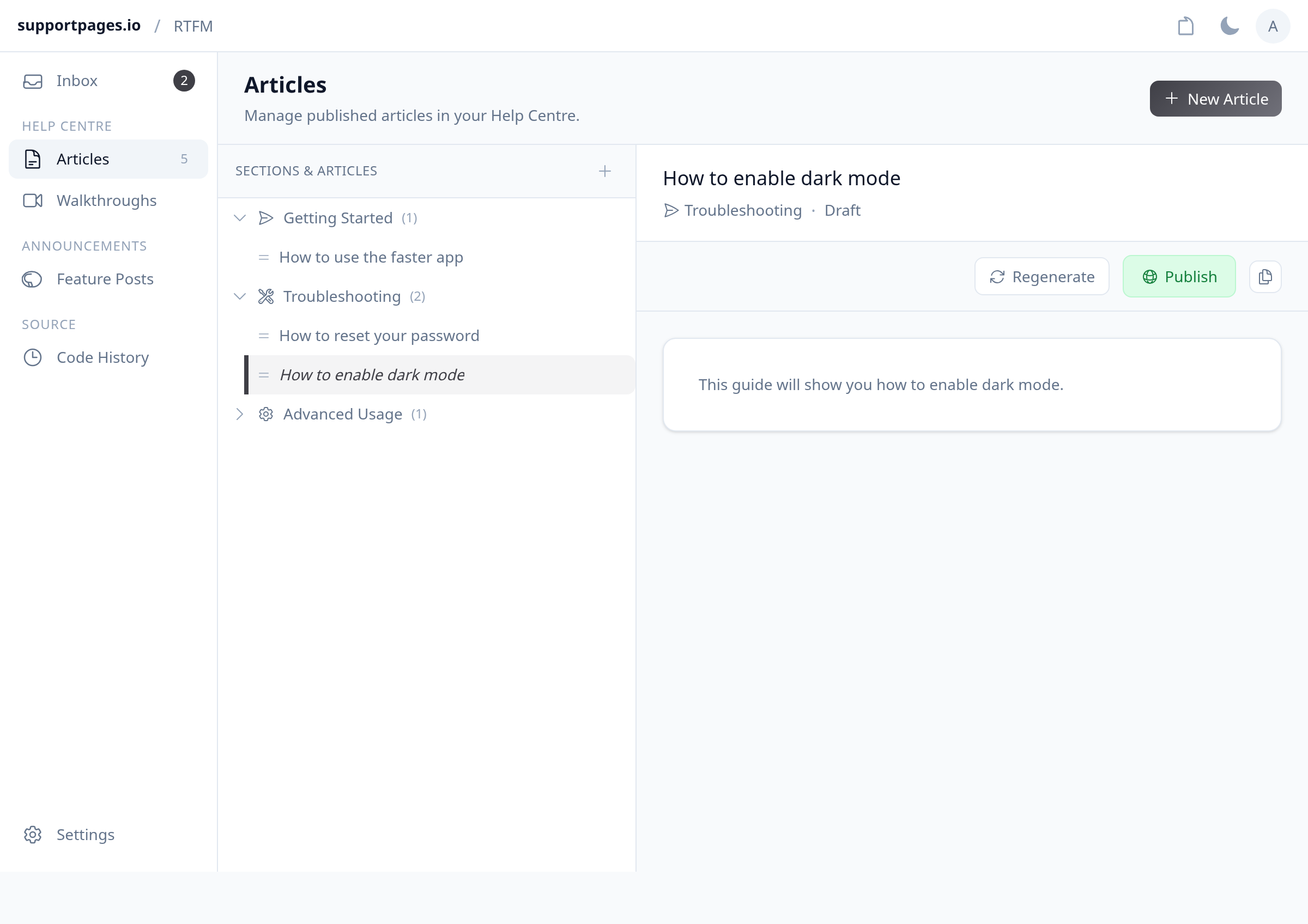This screenshot has width=1308, height=924.
Task: Open article How to reset your password
Action: 379,336
